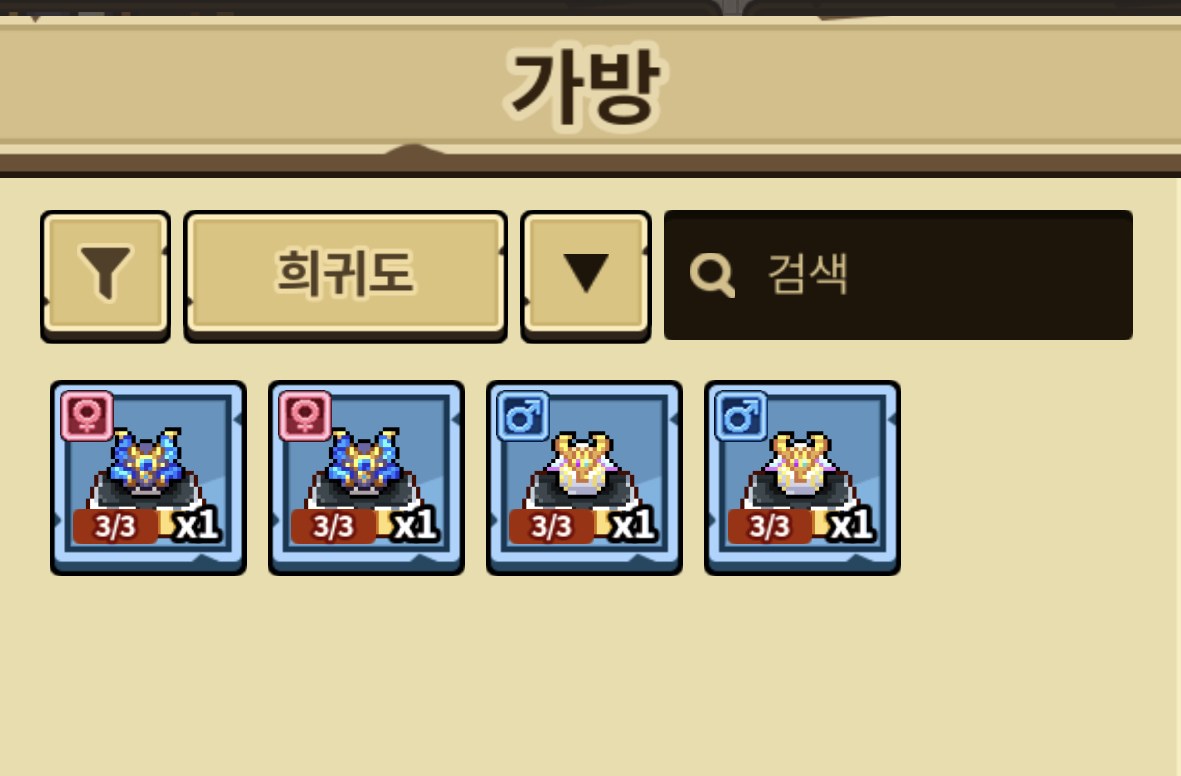
Task: Click the male badge on third item
Action: pyautogui.click(x=523, y=415)
